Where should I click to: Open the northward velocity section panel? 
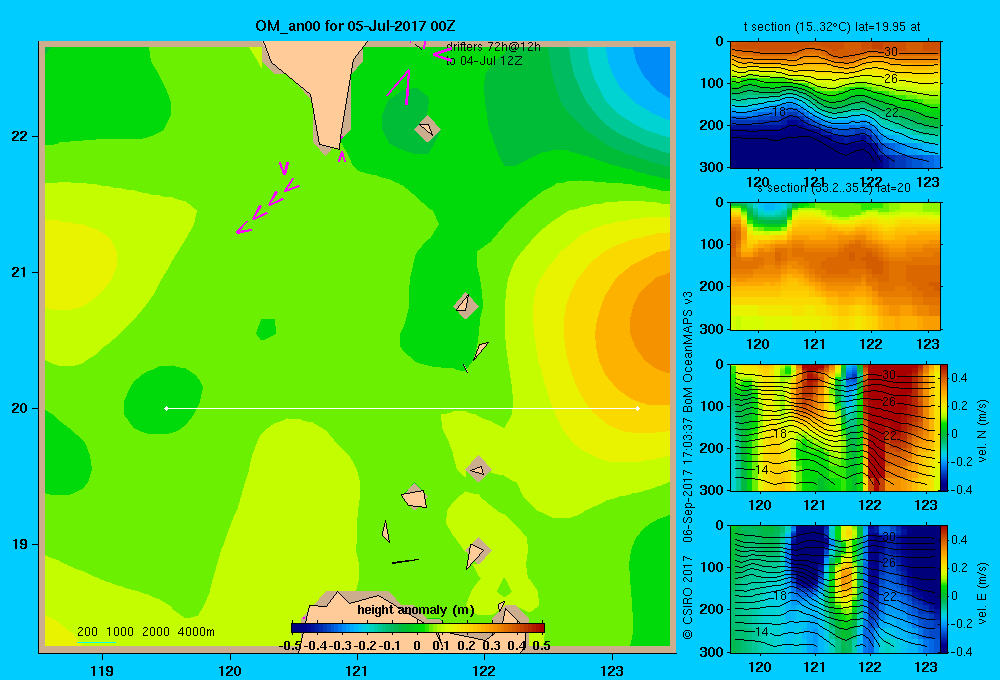[835, 427]
